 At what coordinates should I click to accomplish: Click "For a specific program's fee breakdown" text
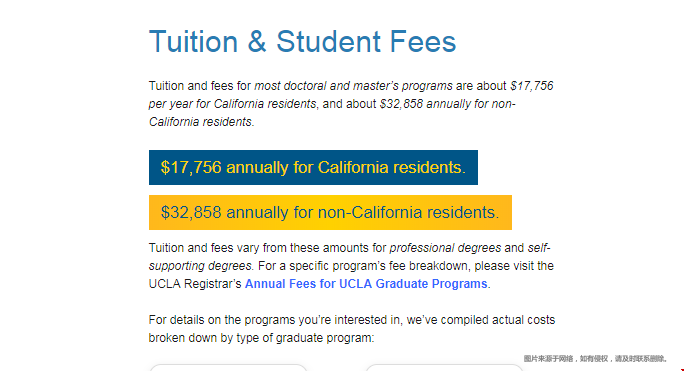(364, 266)
